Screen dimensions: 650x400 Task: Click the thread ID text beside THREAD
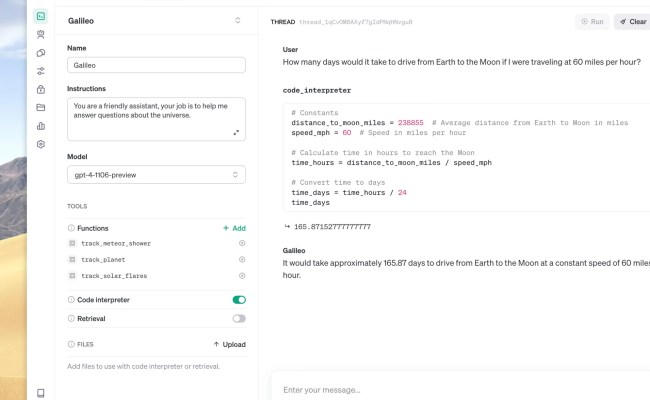click(x=356, y=22)
